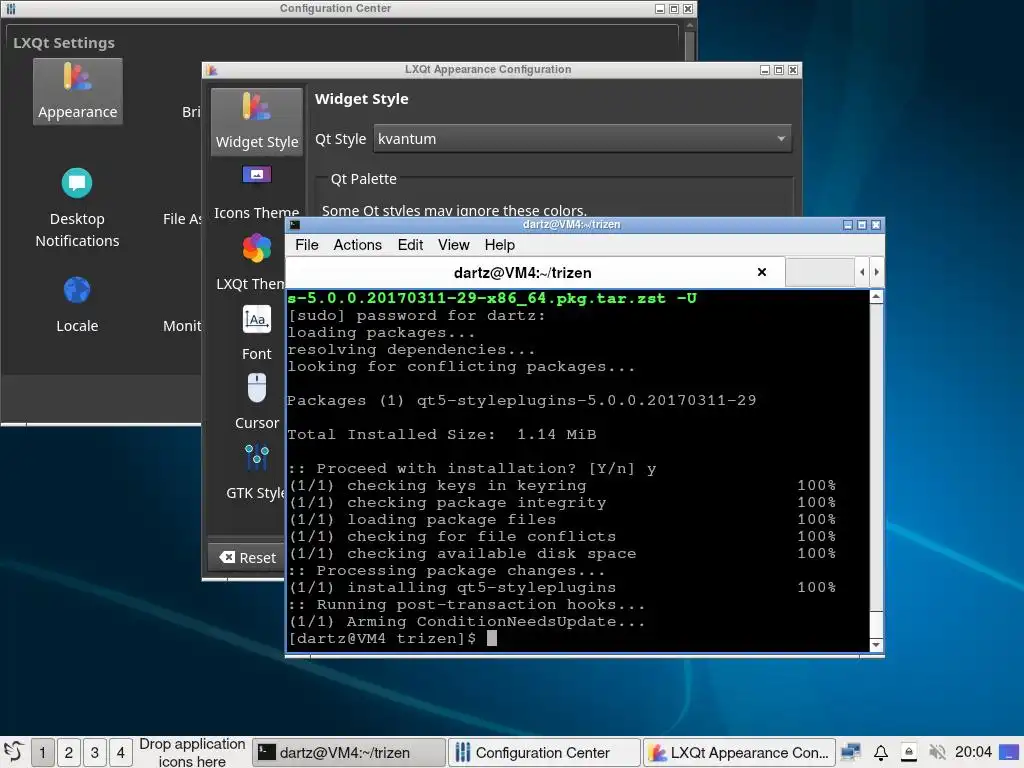
Task: Open the terminal View menu
Action: click(x=453, y=245)
